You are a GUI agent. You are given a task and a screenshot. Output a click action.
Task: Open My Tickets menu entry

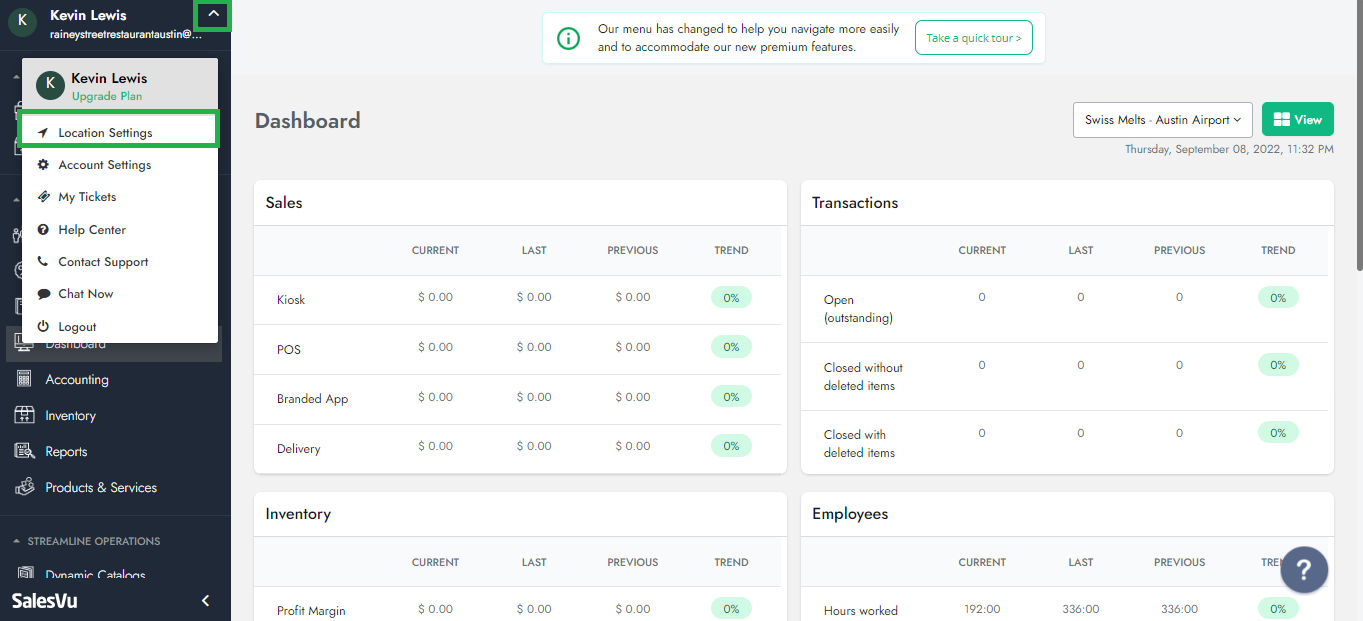[87, 197]
